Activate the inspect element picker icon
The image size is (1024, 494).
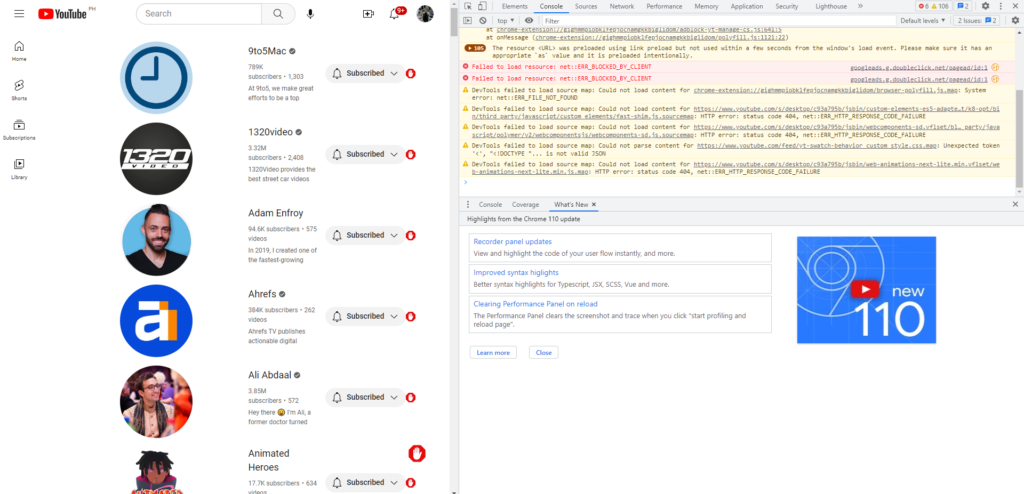point(468,6)
